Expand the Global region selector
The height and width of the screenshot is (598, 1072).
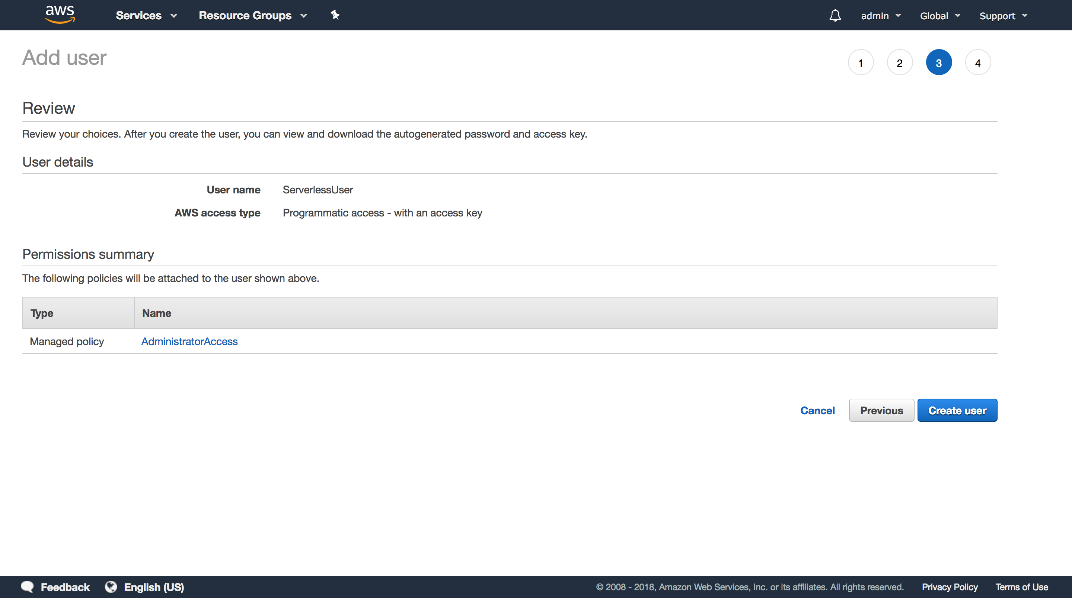[940, 15]
